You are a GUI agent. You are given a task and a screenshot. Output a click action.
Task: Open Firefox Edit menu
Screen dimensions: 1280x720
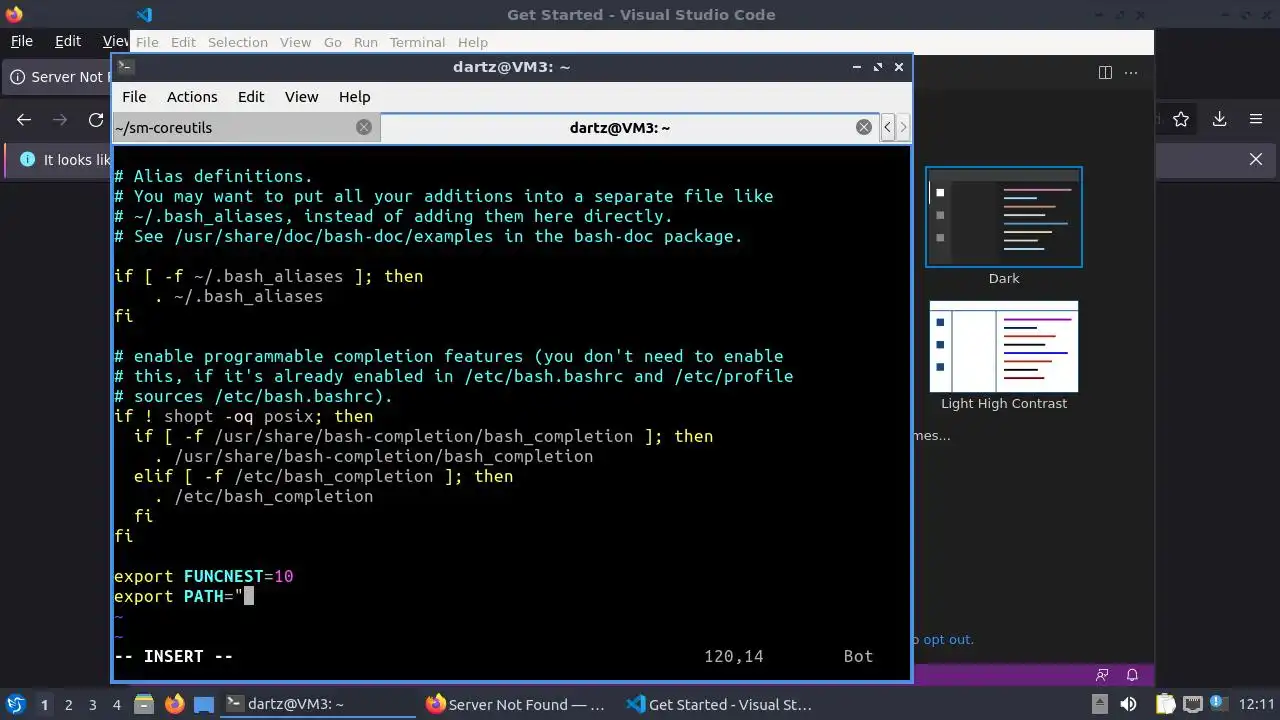tap(68, 41)
